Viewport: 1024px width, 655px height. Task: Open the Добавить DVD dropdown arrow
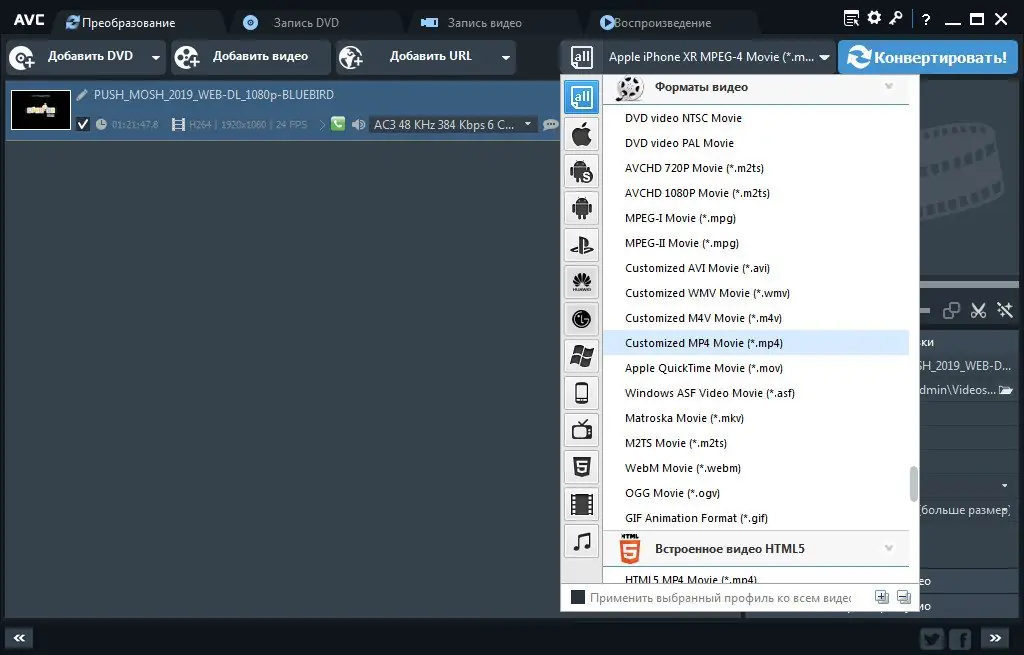pos(155,57)
